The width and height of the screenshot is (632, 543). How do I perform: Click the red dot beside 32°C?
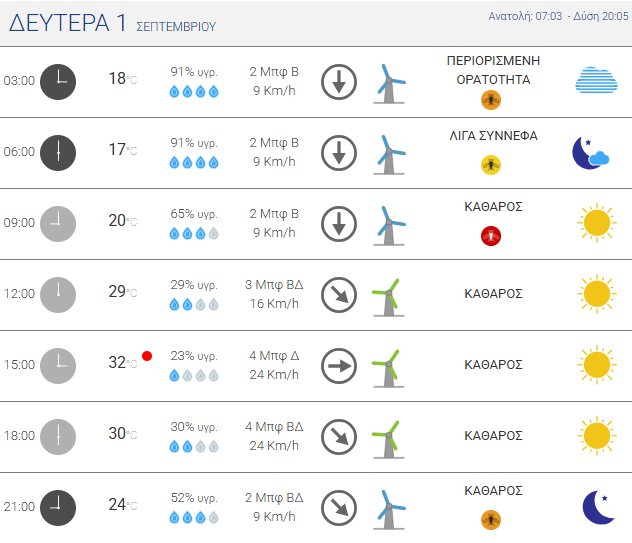147,356
